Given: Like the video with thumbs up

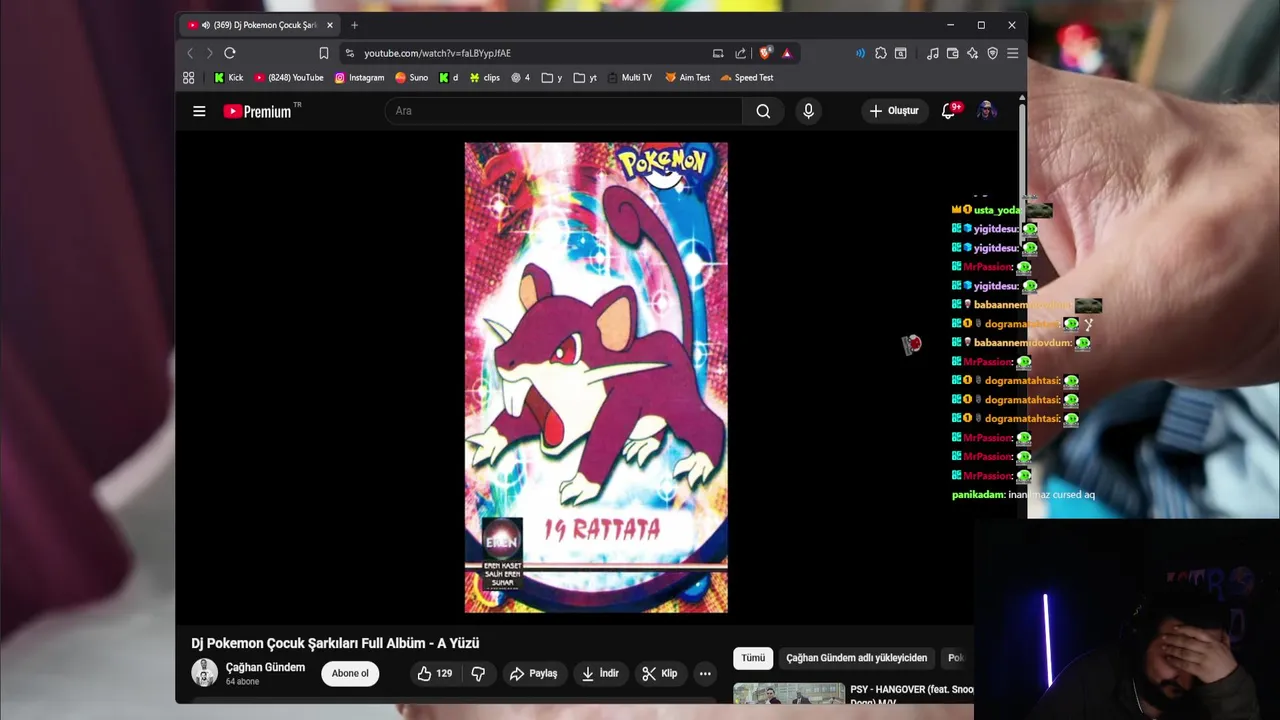Looking at the screenshot, I should click(x=434, y=674).
